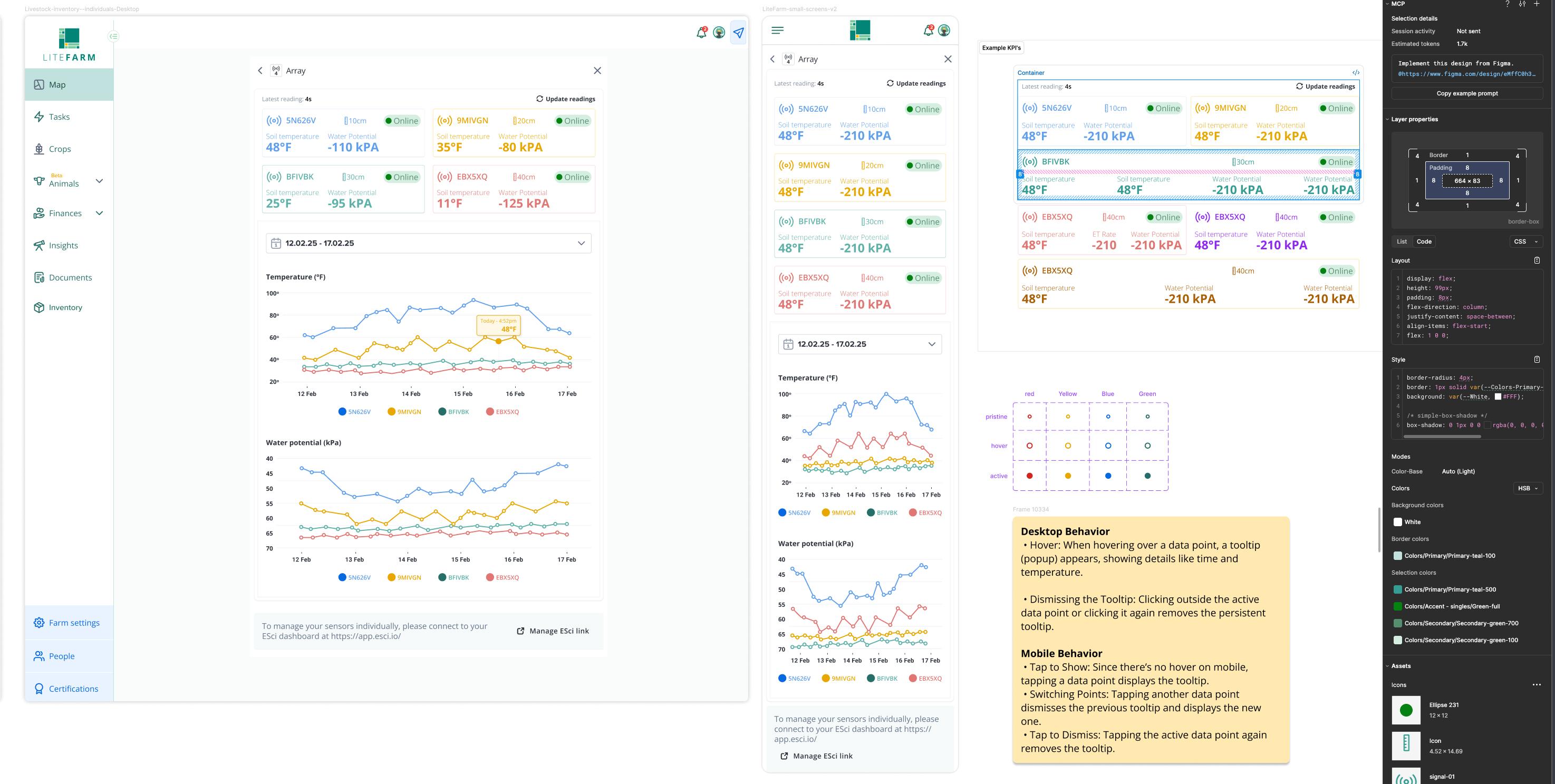Toggle BFIVBK legend in desktop Water potential chart
This screenshot has height=784, width=1555.
click(x=453, y=578)
